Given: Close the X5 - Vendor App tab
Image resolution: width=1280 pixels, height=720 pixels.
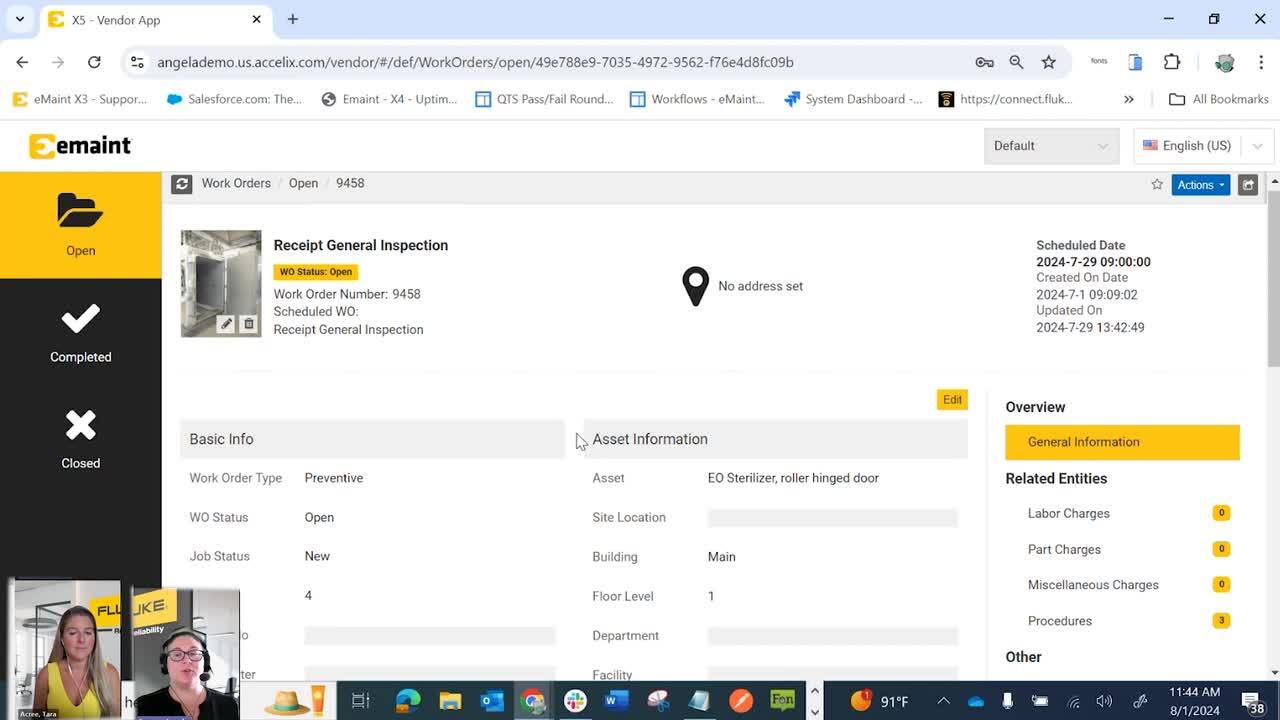Looking at the screenshot, I should [256, 19].
